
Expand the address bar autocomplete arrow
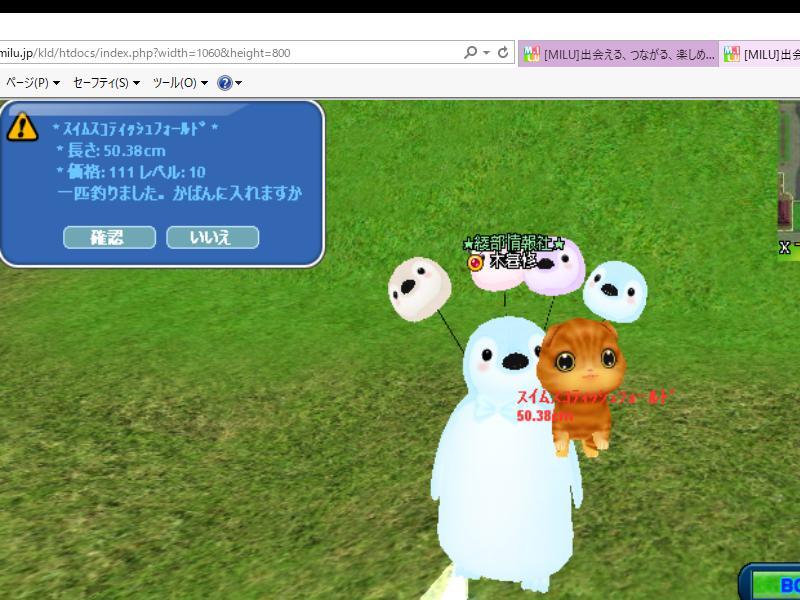(x=486, y=53)
